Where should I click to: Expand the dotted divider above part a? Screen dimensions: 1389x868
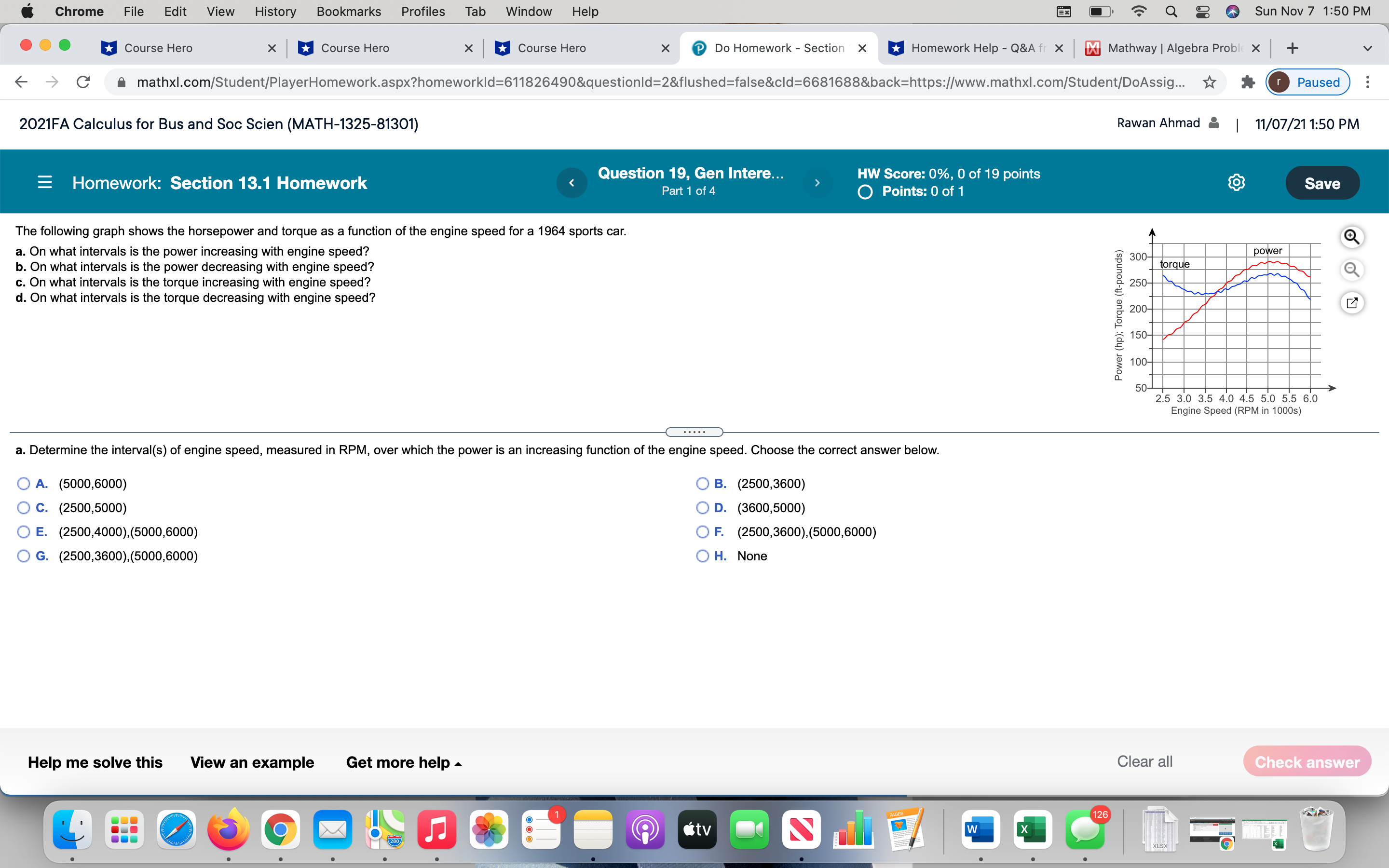694,432
